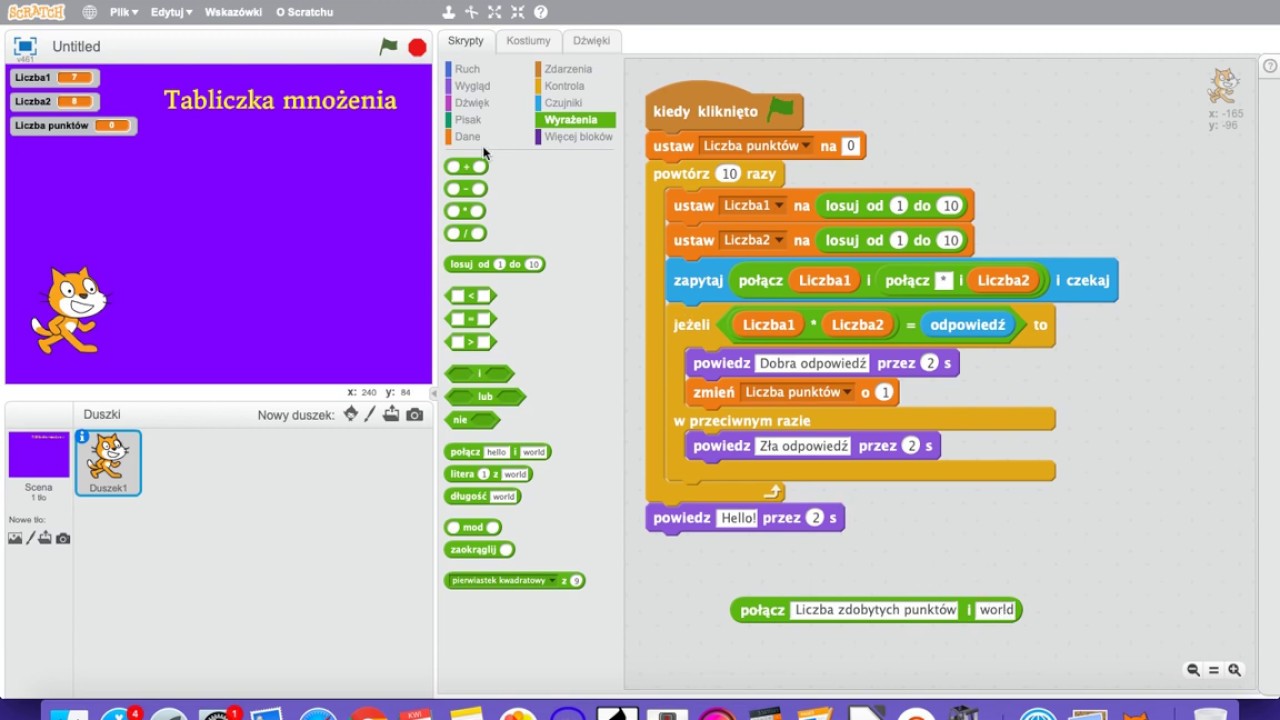This screenshot has height=720, width=1280.
Task: Click the cat sprite on stage
Action: click(70, 310)
